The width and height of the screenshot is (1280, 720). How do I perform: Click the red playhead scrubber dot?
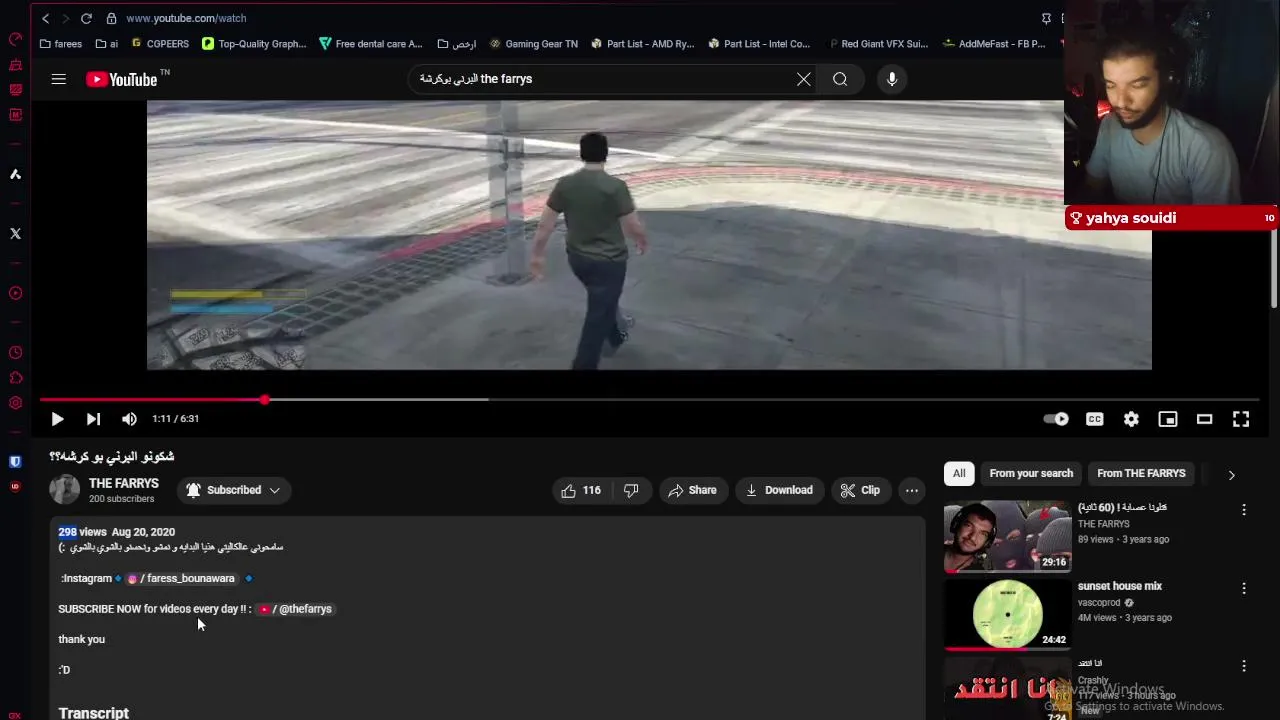265,400
